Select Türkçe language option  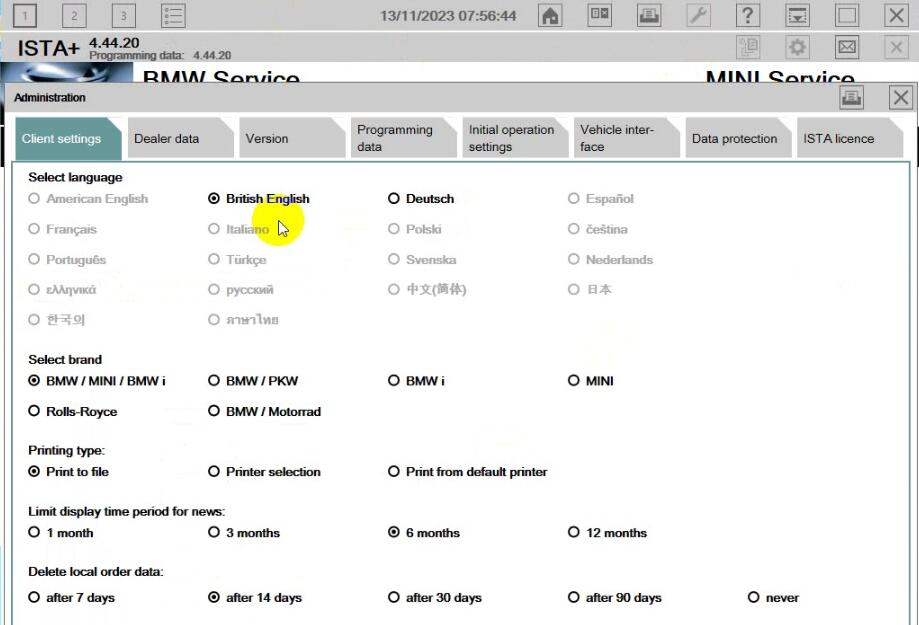pos(237,260)
